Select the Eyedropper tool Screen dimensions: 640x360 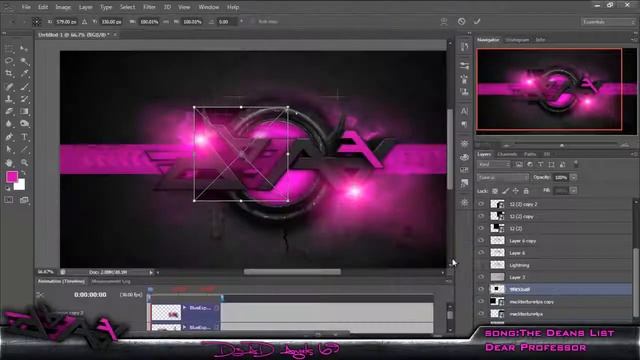pos(24,73)
